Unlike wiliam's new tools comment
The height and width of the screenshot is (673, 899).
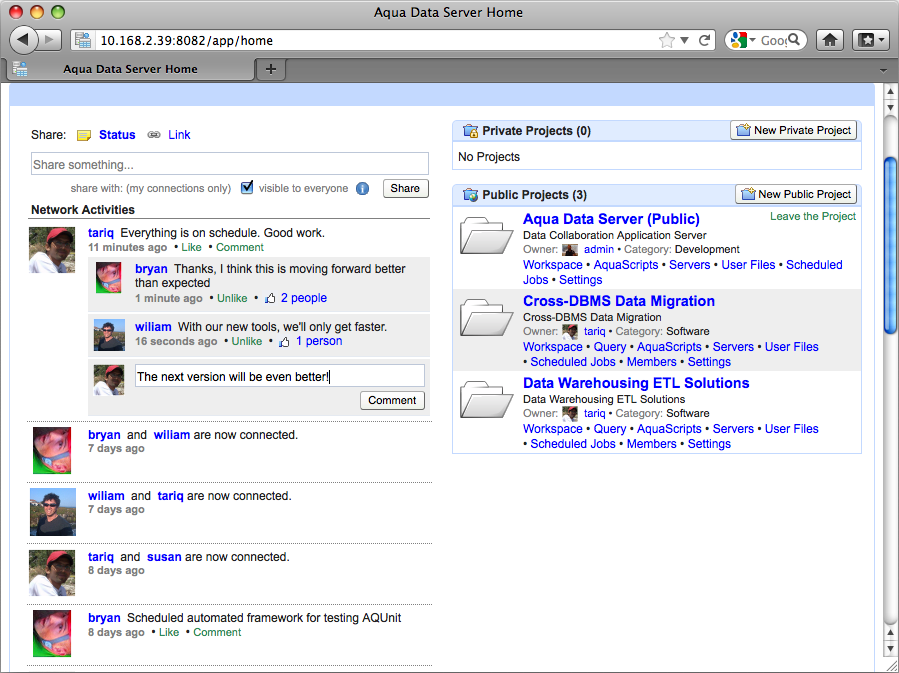point(247,341)
